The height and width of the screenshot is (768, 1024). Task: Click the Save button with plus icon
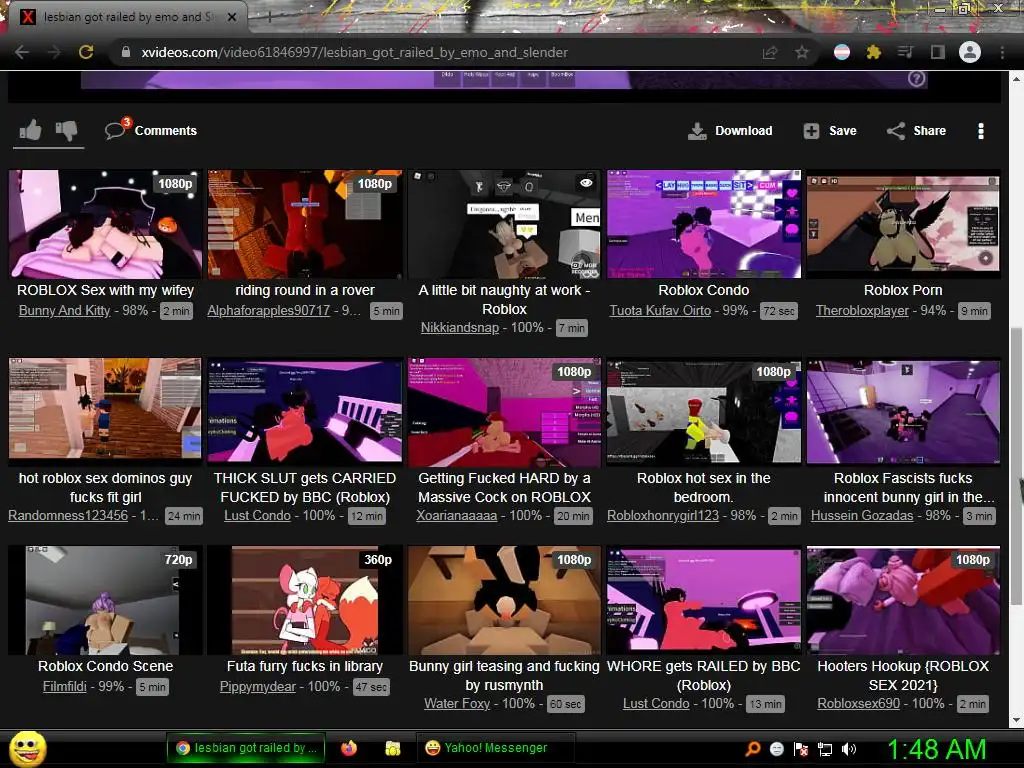830,131
